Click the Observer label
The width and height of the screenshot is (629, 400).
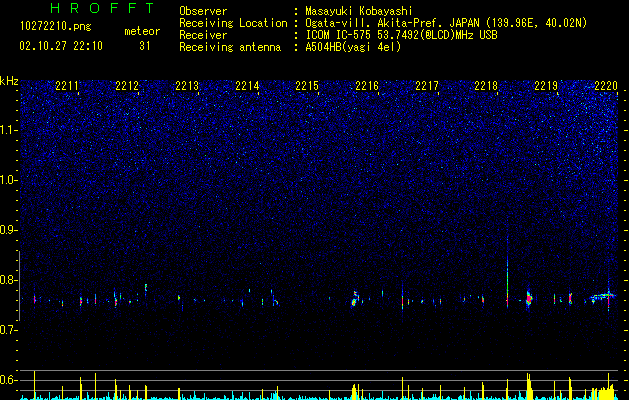tap(203, 11)
